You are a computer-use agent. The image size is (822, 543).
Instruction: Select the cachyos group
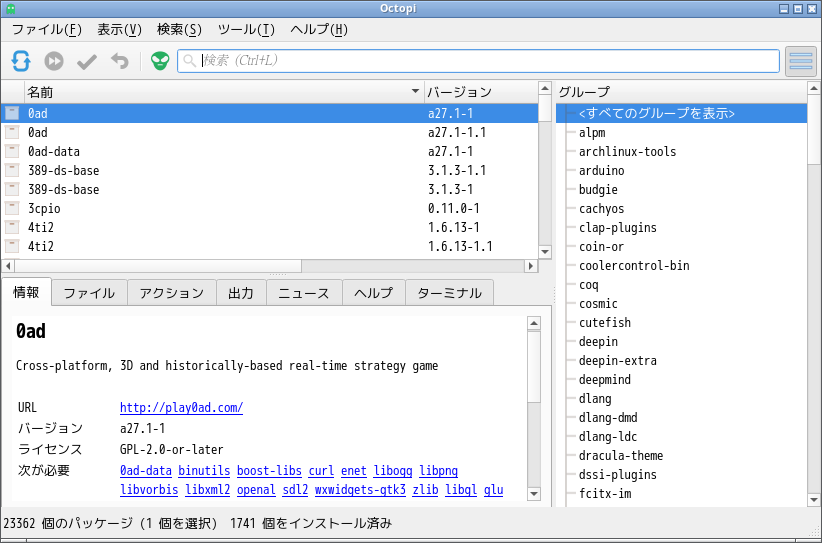pos(601,209)
